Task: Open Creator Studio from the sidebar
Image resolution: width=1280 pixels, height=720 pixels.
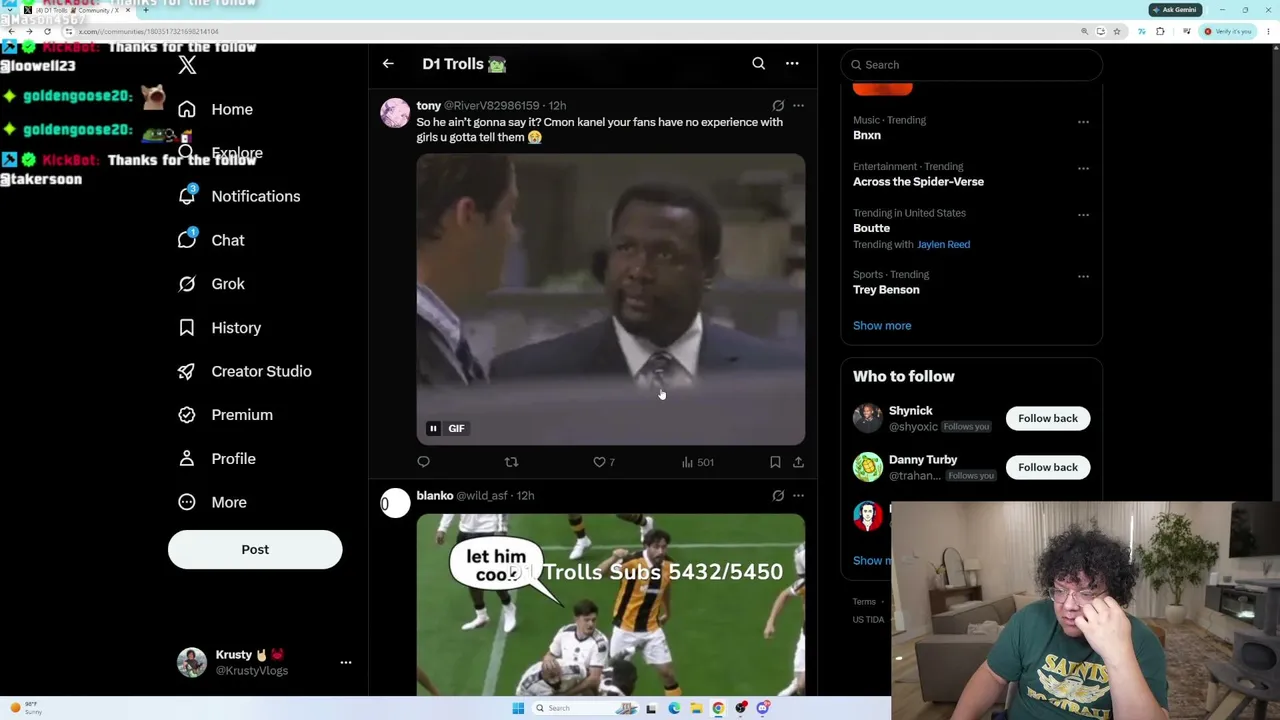Action: tap(244, 371)
